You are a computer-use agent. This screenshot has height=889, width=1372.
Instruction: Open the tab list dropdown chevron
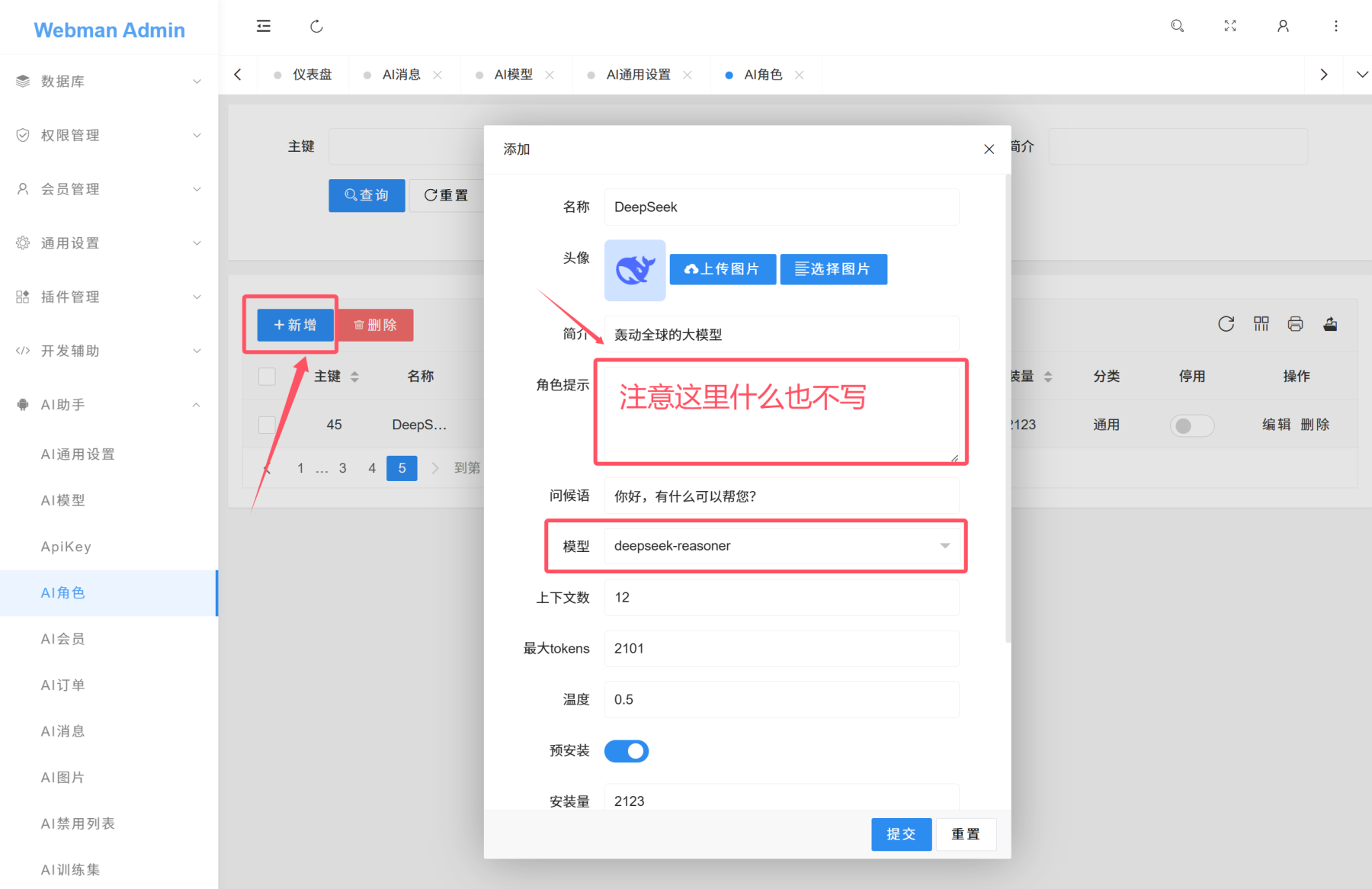(1362, 75)
